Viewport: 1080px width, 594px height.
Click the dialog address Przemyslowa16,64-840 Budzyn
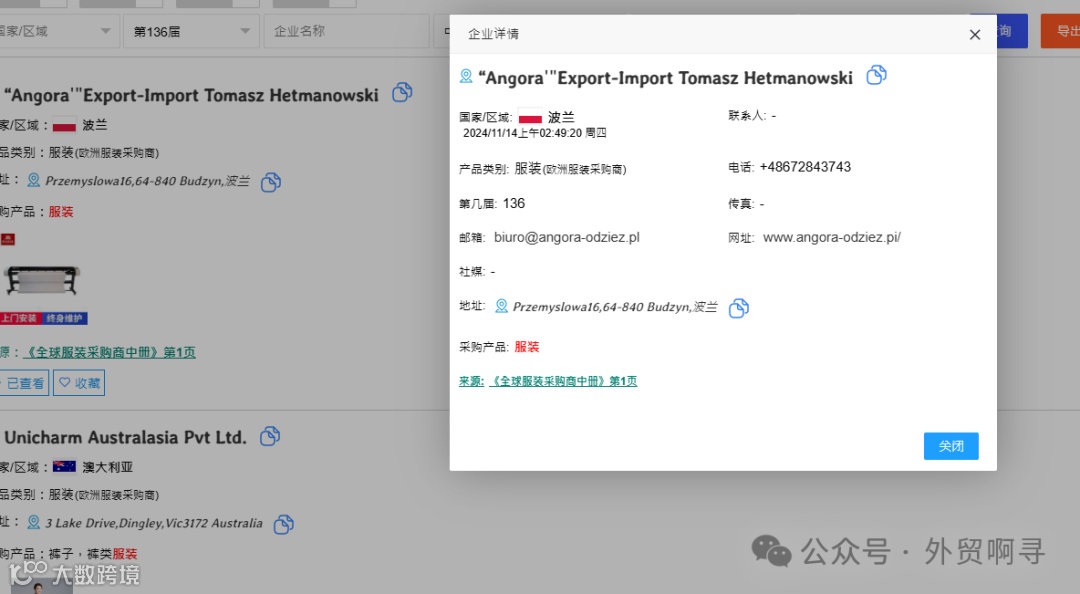tap(615, 307)
